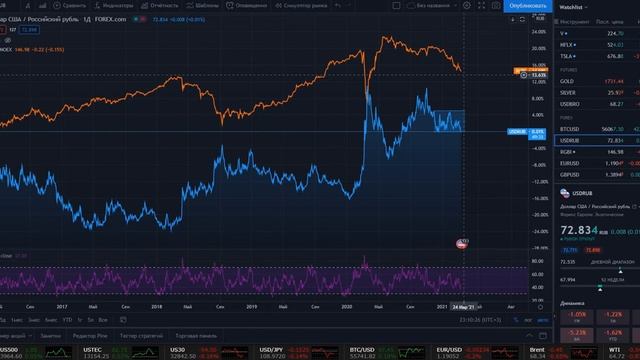This screenshot has height=360, width=640.
Task: Select the 5л (5 years) range
Action: point(91,320)
